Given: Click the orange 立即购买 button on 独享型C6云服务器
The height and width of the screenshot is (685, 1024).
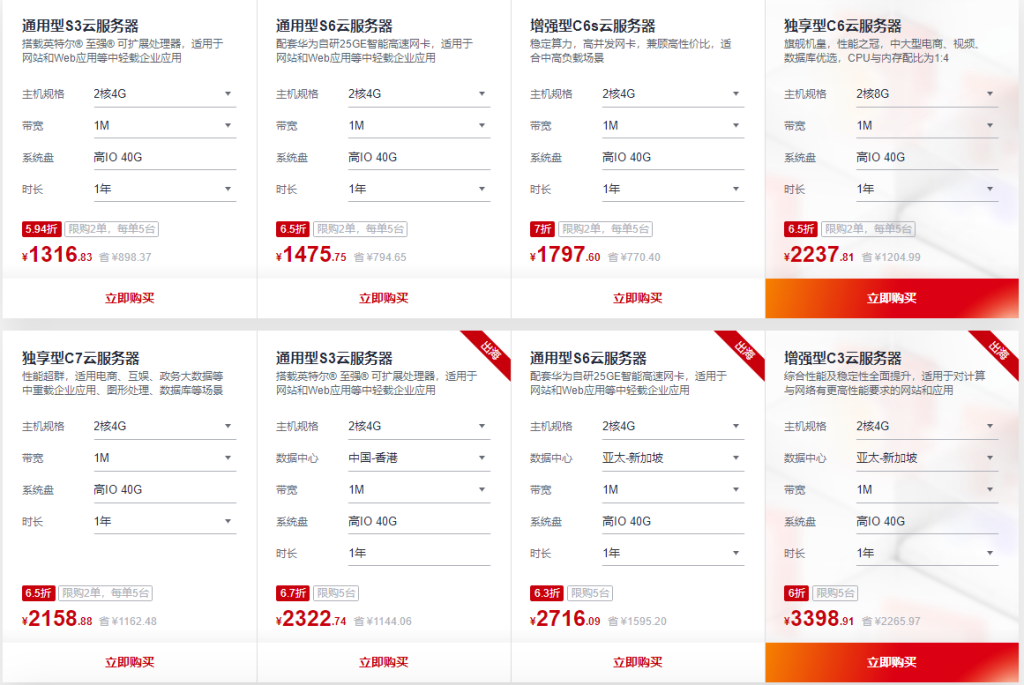Looking at the screenshot, I should click(x=892, y=298).
